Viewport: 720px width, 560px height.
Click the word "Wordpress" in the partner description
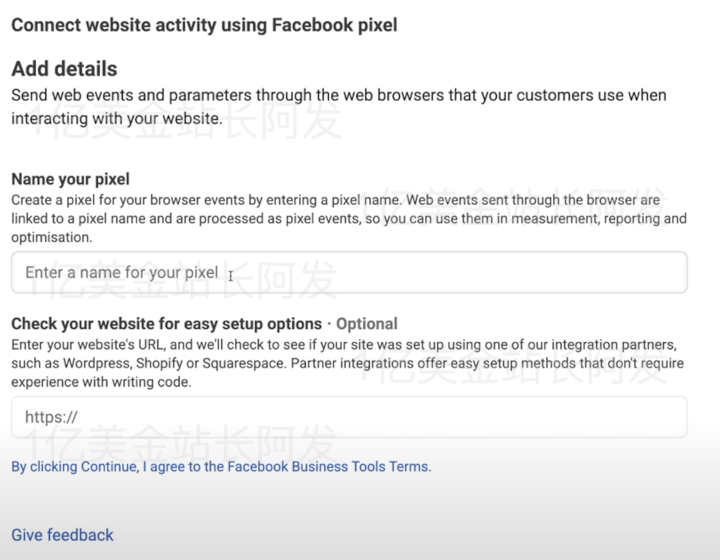point(97,363)
